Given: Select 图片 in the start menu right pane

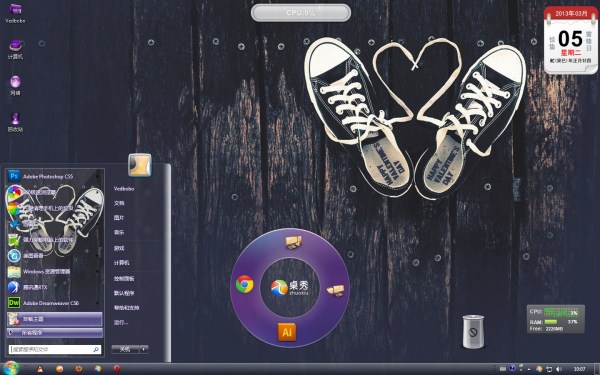Looking at the screenshot, I should pos(119,217).
